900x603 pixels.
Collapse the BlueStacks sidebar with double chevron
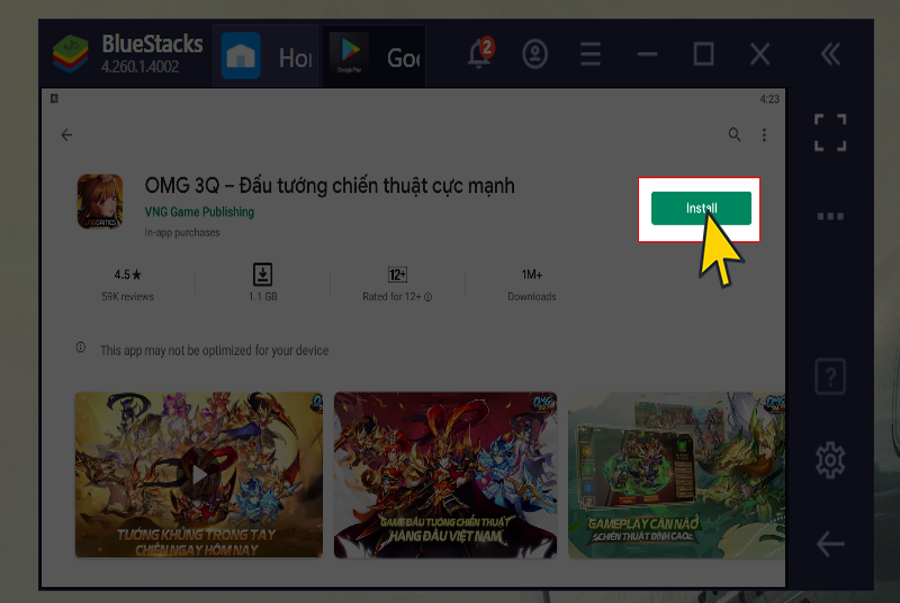[830, 55]
